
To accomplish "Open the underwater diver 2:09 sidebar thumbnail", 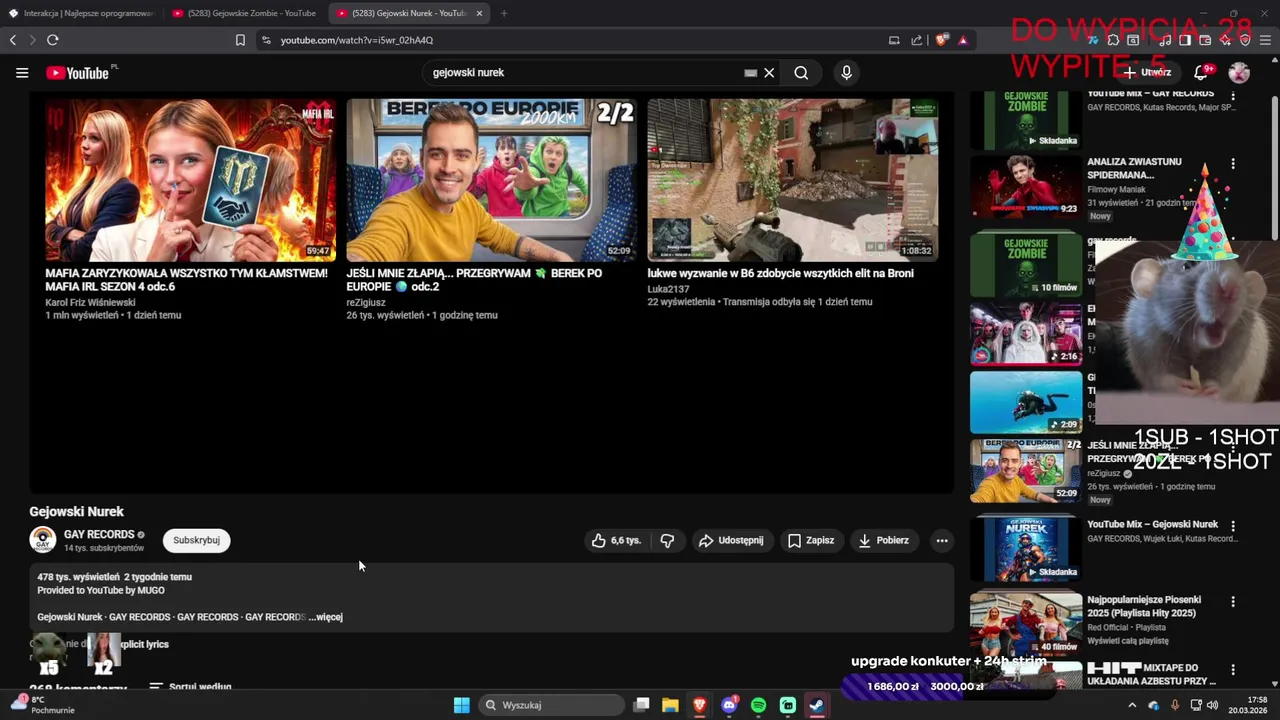I will point(1026,402).
